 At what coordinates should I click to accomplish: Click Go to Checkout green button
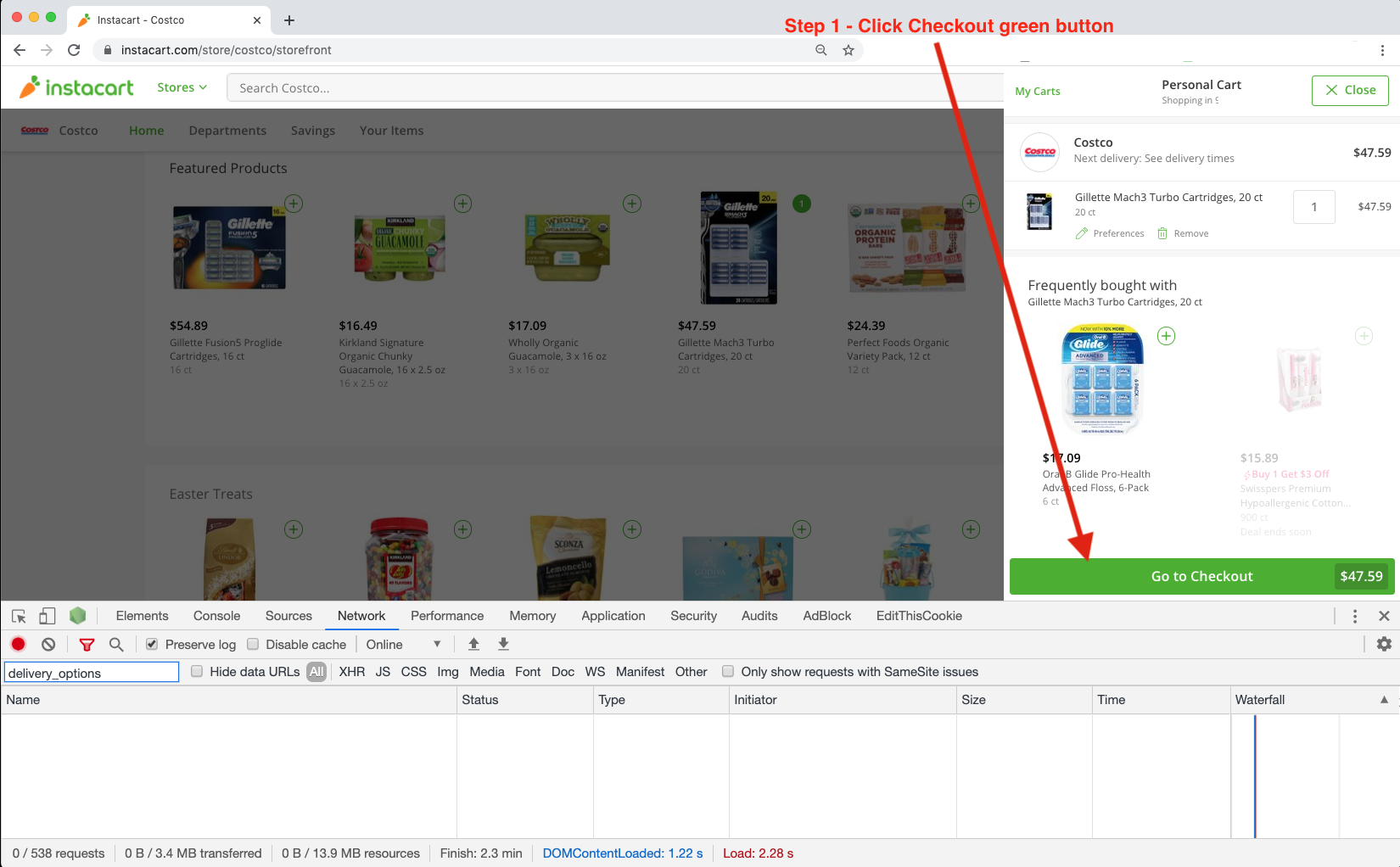[x=1202, y=576]
